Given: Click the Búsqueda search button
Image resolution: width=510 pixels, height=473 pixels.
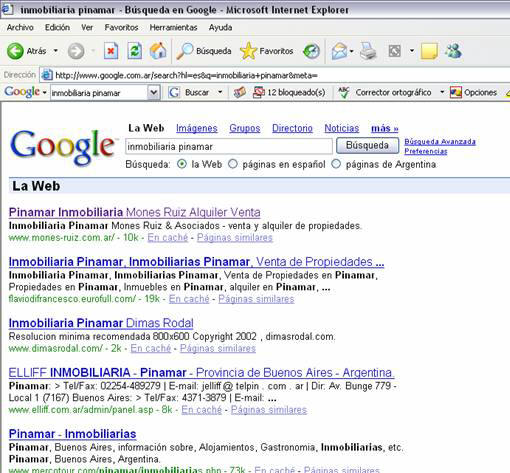Looking at the screenshot, I should click(x=367, y=146).
